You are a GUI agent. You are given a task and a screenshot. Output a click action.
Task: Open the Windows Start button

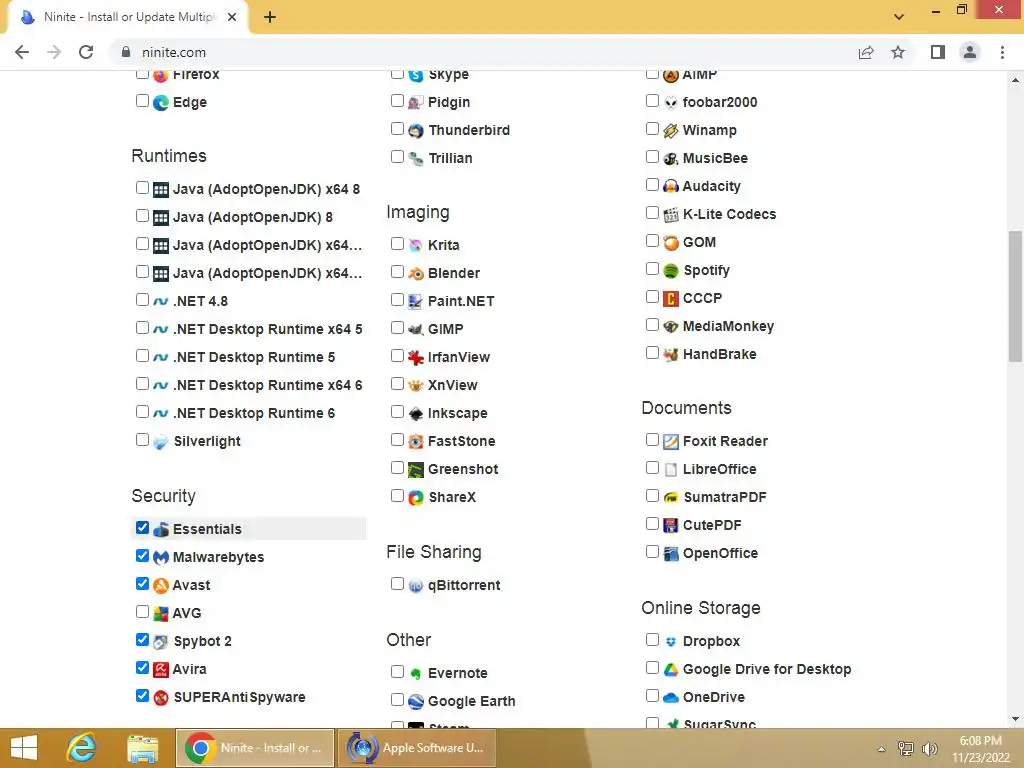(x=24, y=748)
